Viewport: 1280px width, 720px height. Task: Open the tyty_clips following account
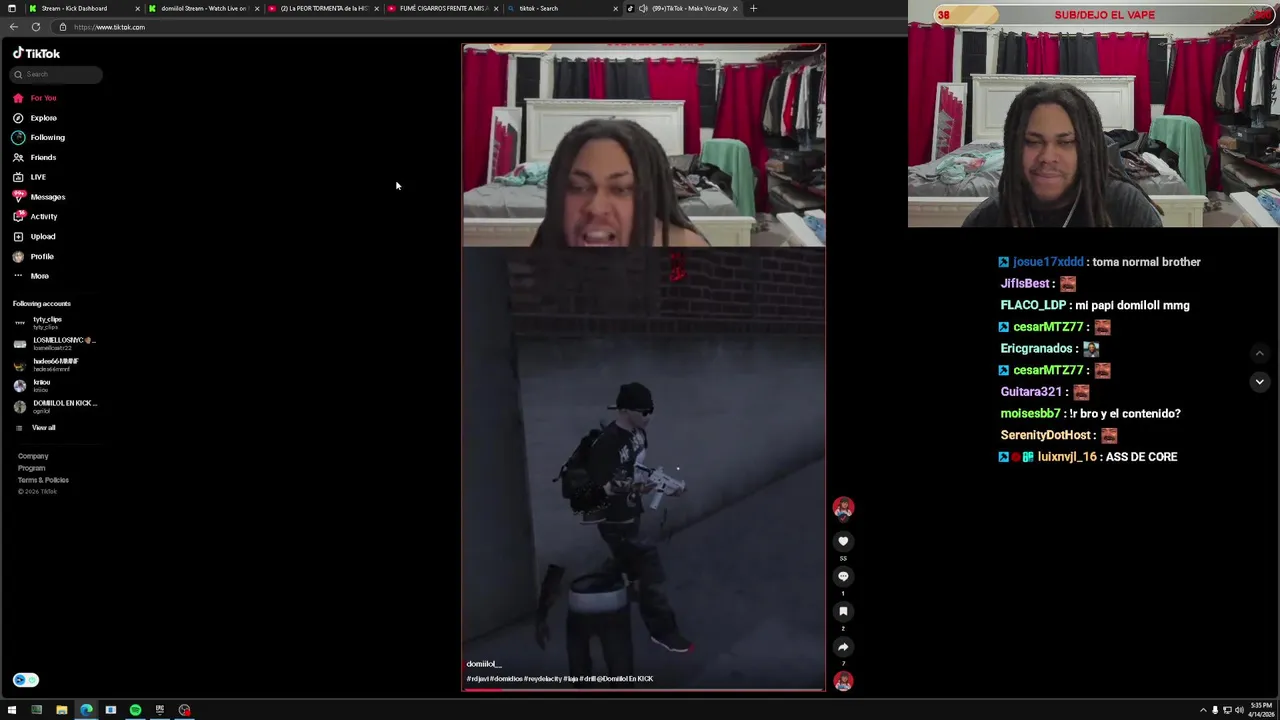tap(40, 322)
